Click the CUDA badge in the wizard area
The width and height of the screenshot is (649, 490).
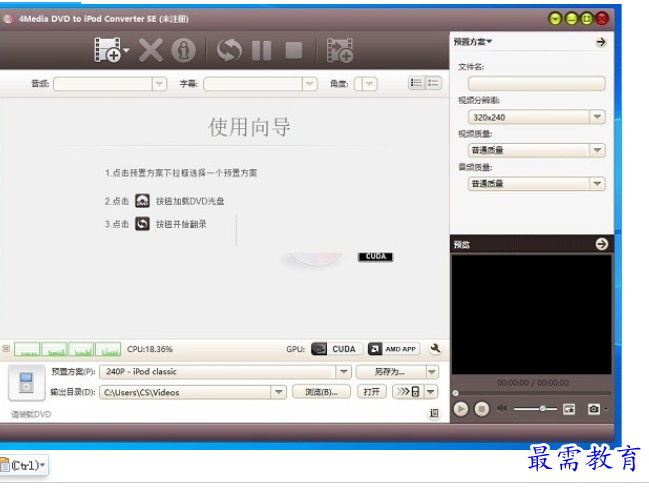[x=375, y=257]
